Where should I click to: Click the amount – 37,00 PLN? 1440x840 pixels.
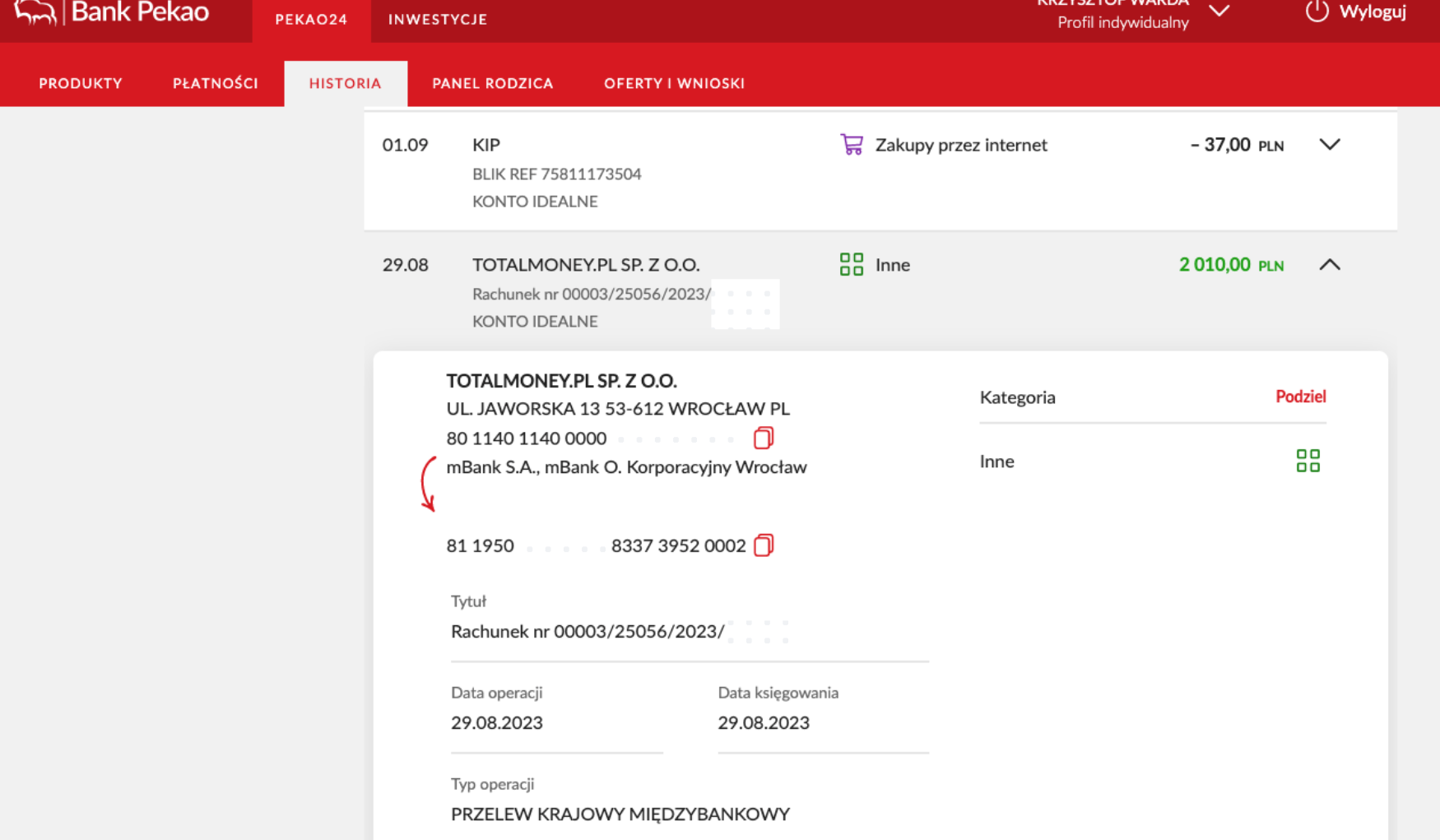(x=1237, y=145)
